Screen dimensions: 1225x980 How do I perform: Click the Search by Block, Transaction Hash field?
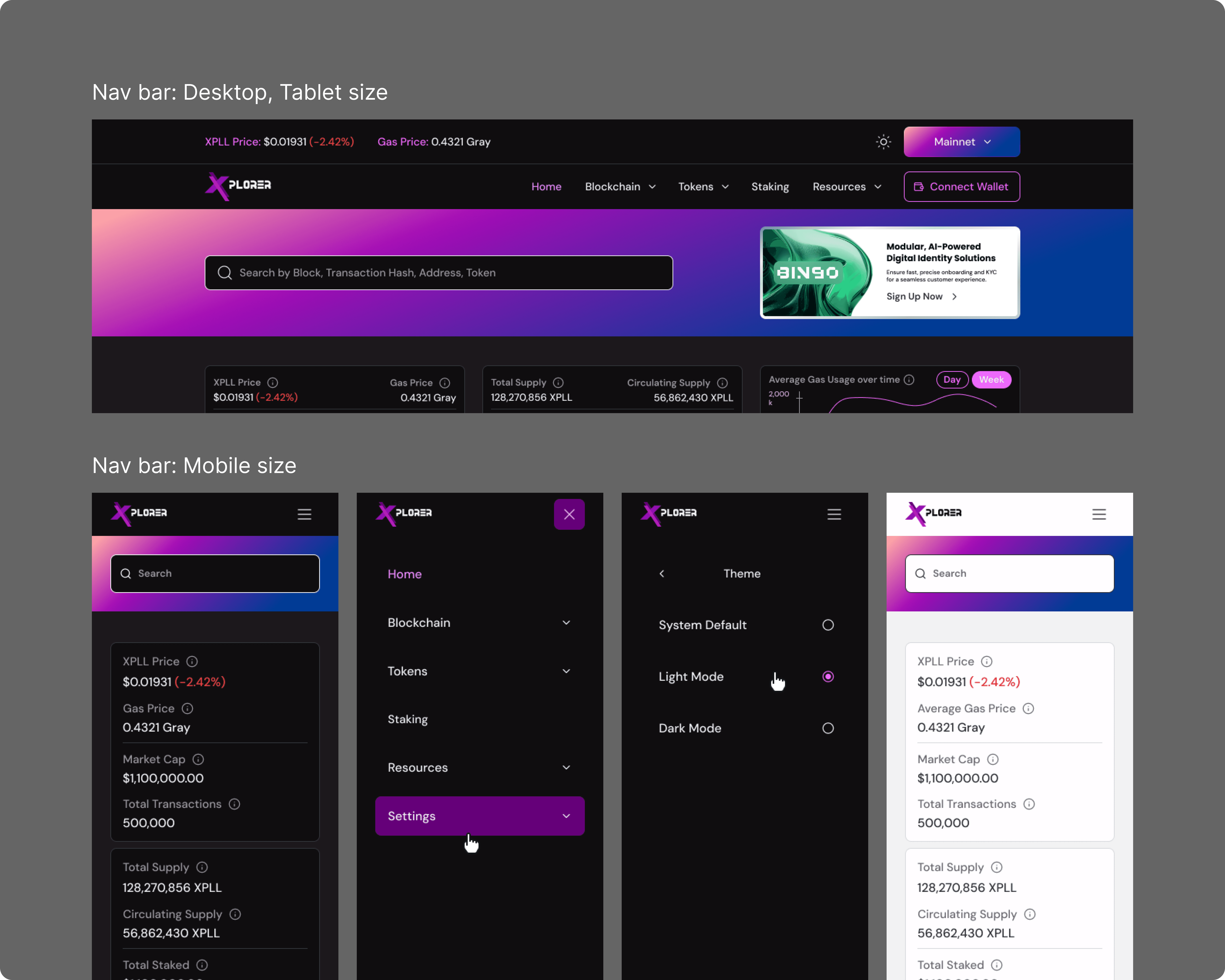coord(439,273)
